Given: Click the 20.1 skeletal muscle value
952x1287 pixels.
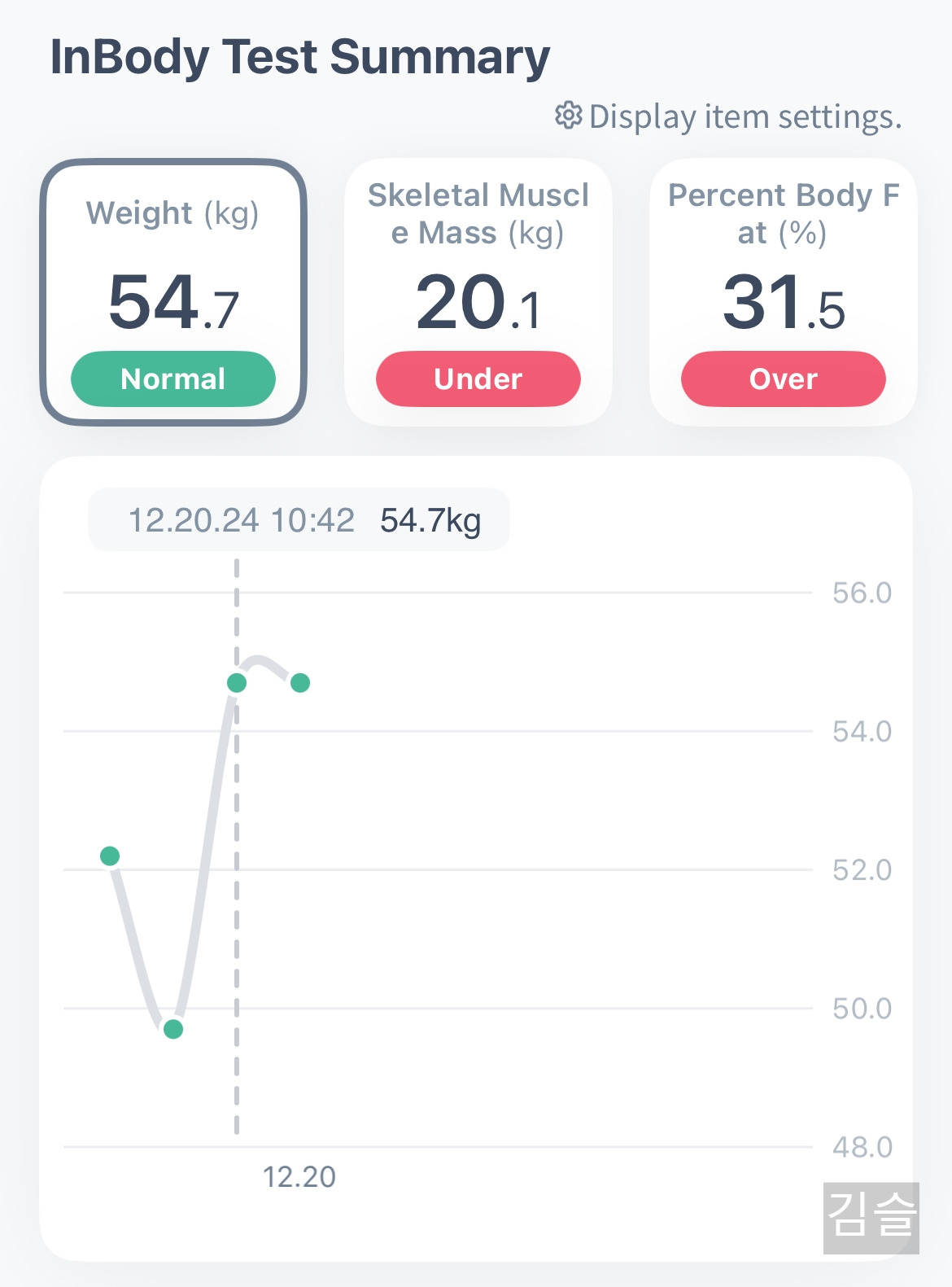Looking at the screenshot, I should point(478,303).
